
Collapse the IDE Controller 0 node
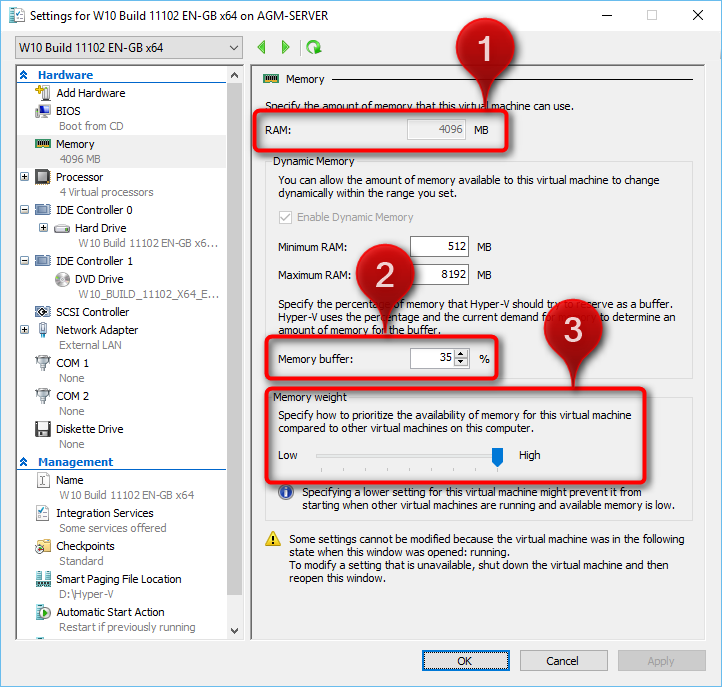pos(25,210)
